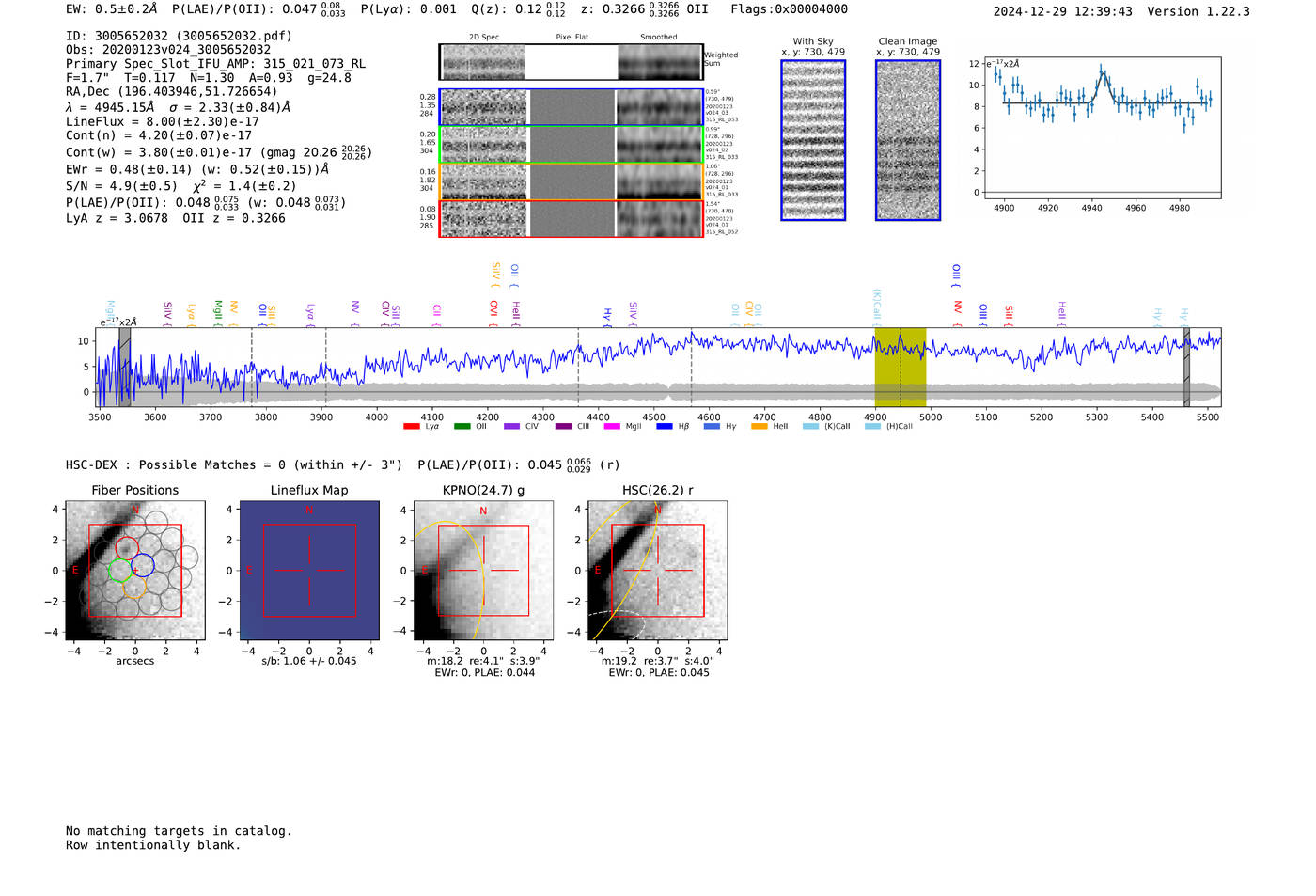Select the blue-bordered 2D spectrum row
The image size is (1316, 896).
pyautogui.click(x=572, y=107)
